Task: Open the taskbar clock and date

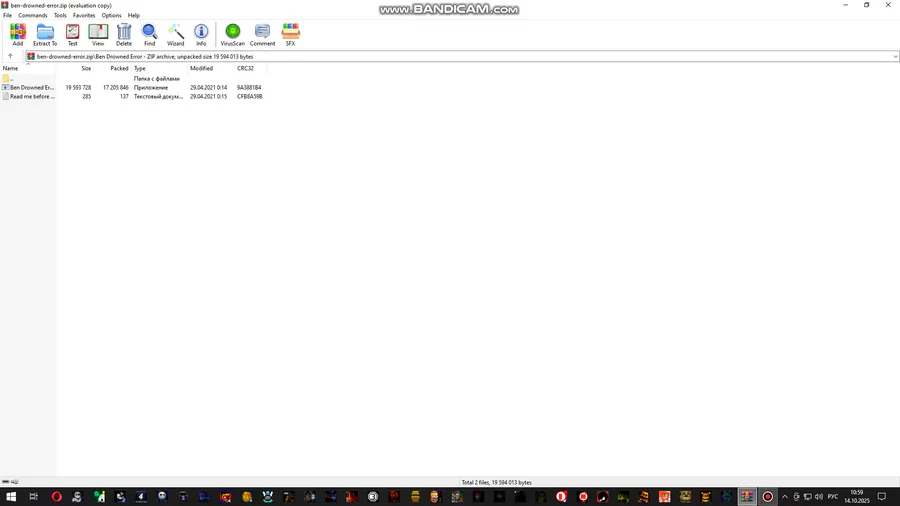Action: tap(856, 497)
